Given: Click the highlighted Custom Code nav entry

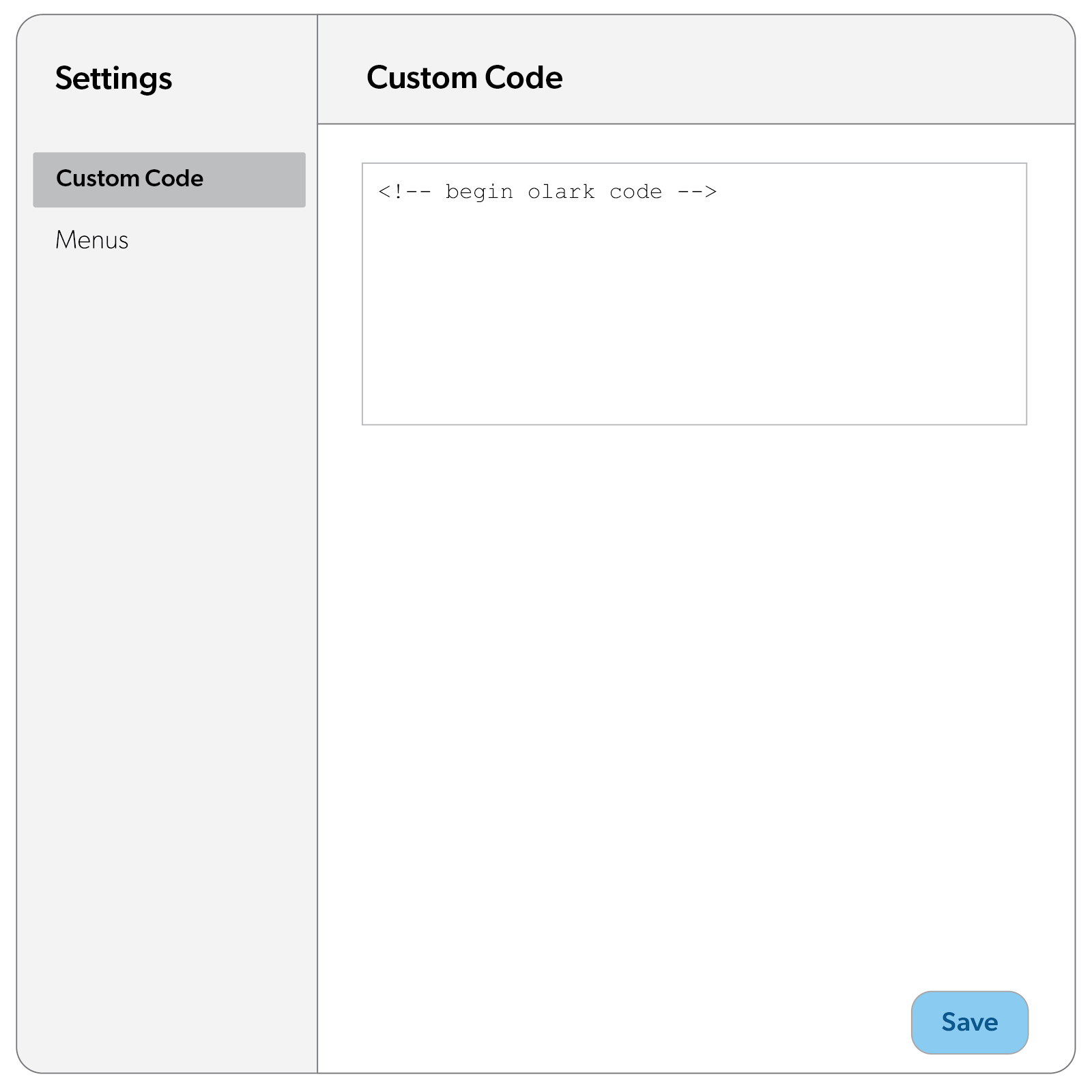Looking at the screenshot, I should point(168,179).
